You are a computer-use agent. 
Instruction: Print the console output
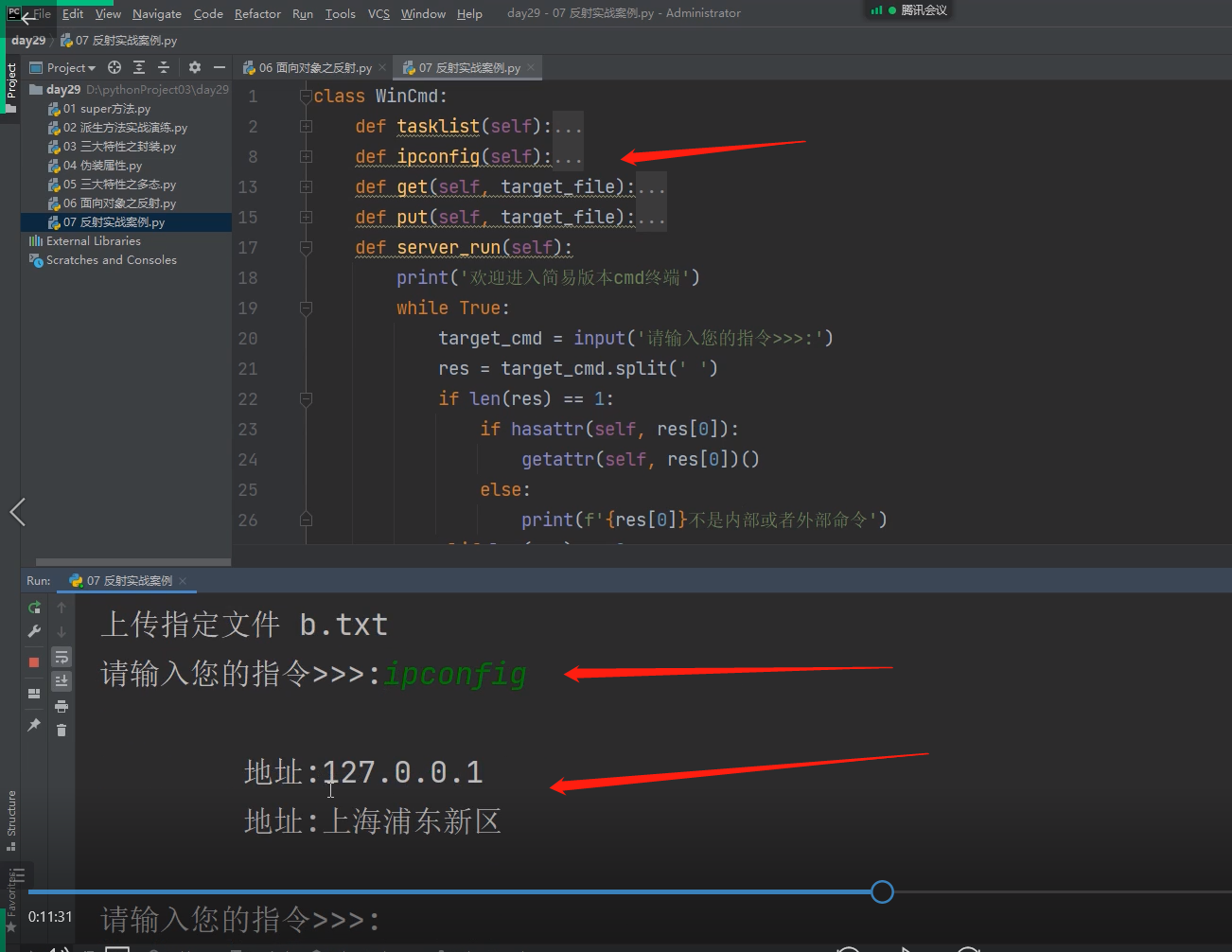(62, 706)
